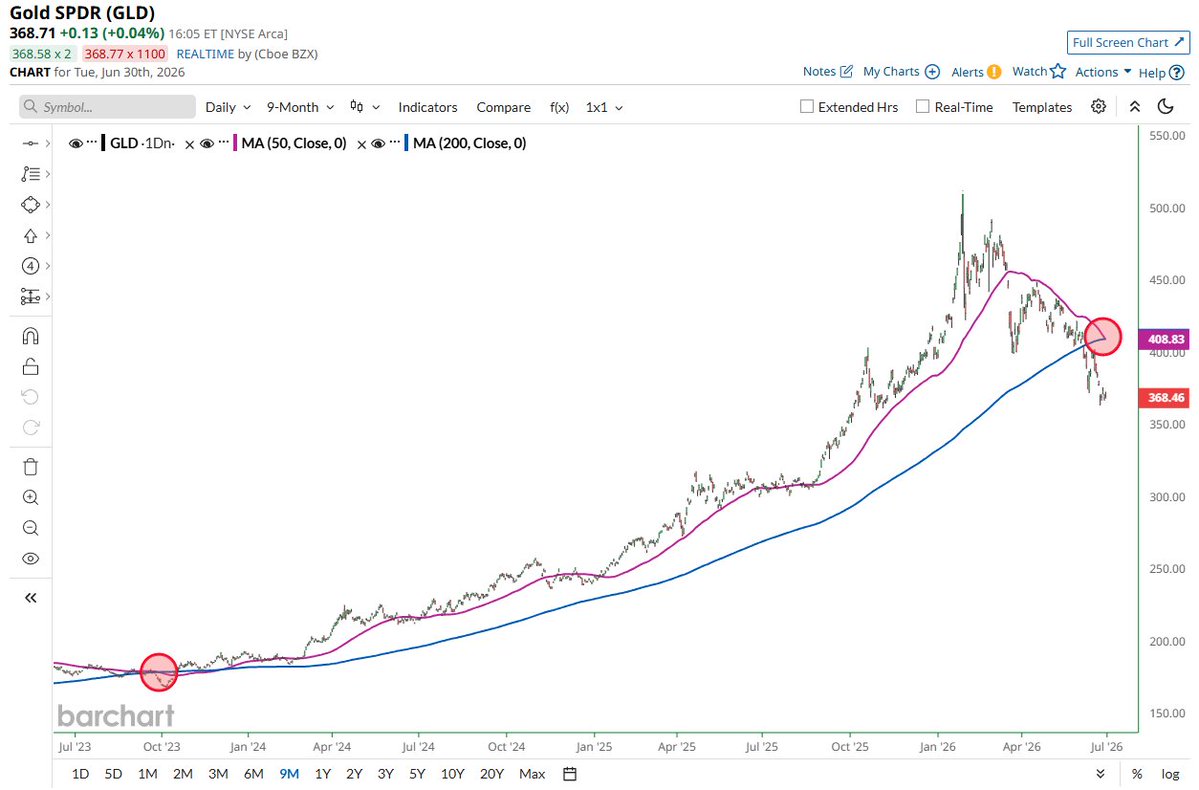
Task: Select the 5Y time range
Action: [x=417, y=774]
